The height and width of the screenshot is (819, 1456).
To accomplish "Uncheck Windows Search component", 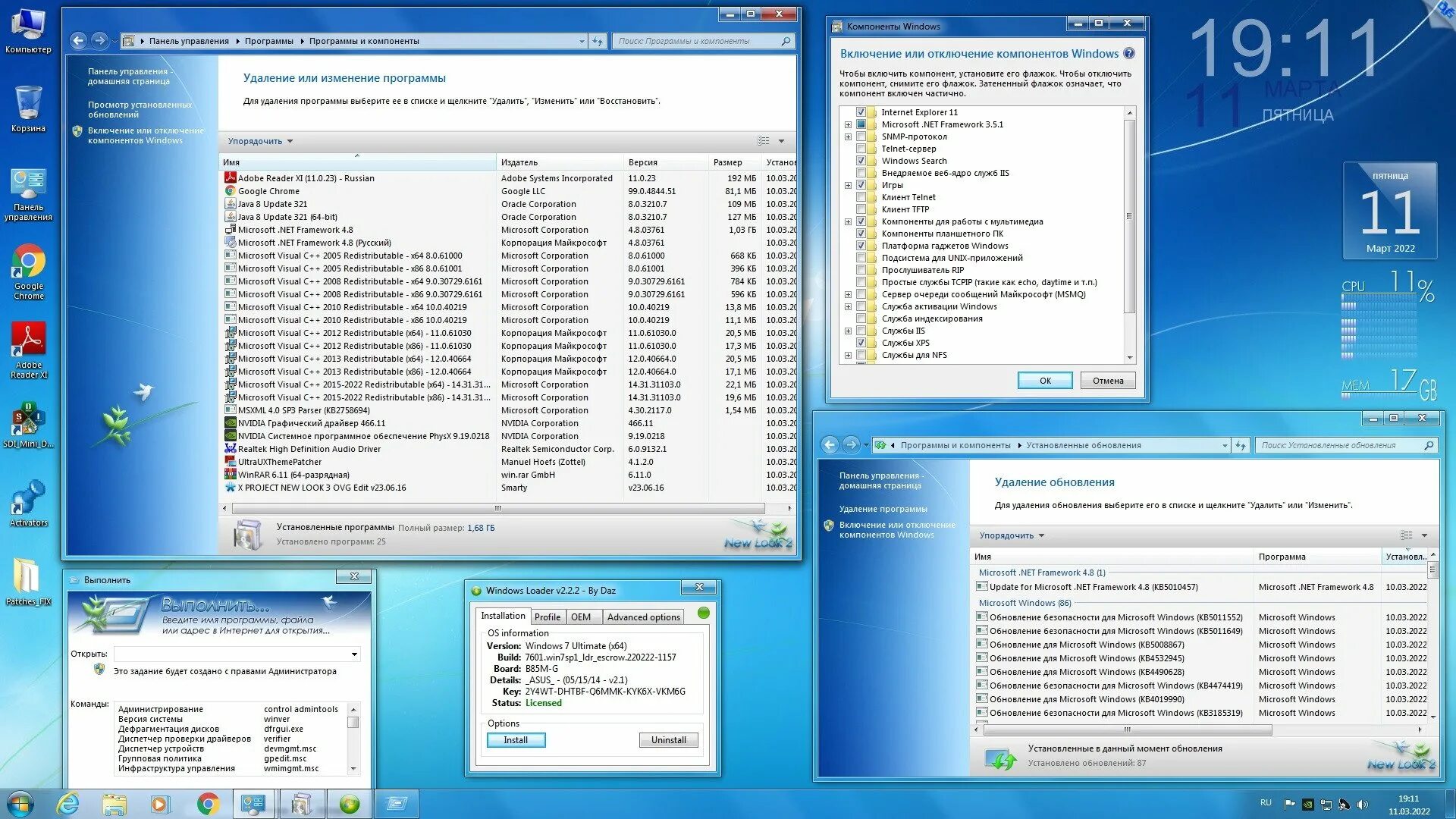I will click(x=861, y=161).
